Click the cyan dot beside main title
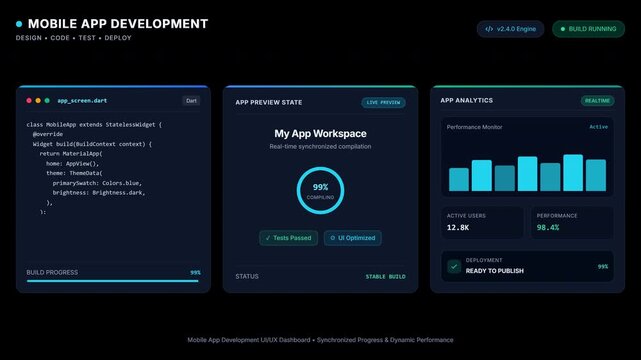Image resolution: width=641 pixels, height=360 pixels. pyautogui.click(x=19, y=24)
